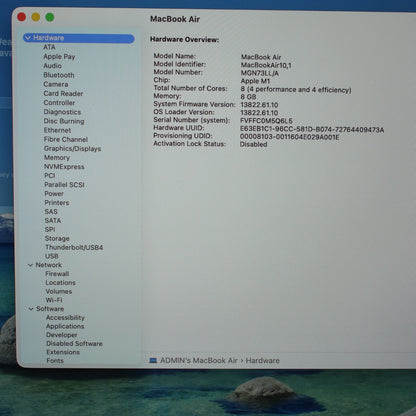The image size is (416, 416).
Task: Select the serial number value text
Action: (x=266, y=121)
